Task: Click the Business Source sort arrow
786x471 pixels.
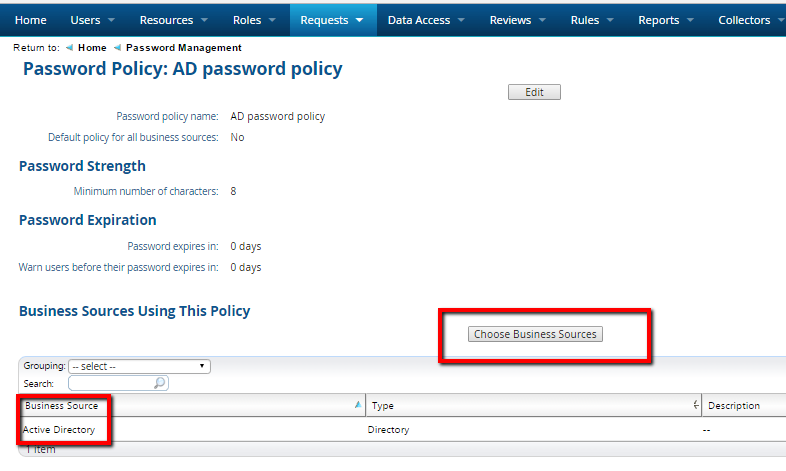Action: tap(358, 406)
